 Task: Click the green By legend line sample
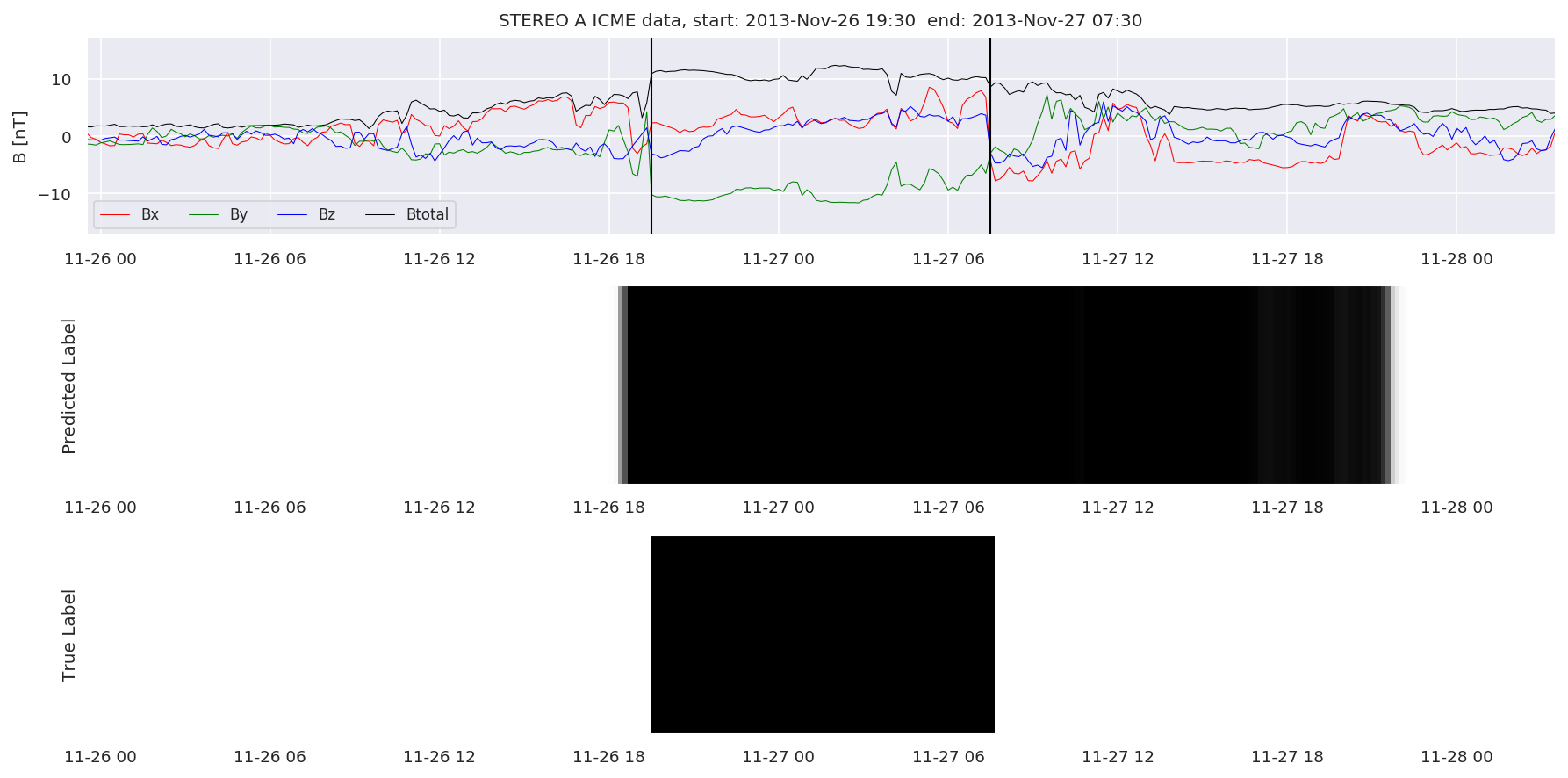pyautogui.click(x=205, y=215)
